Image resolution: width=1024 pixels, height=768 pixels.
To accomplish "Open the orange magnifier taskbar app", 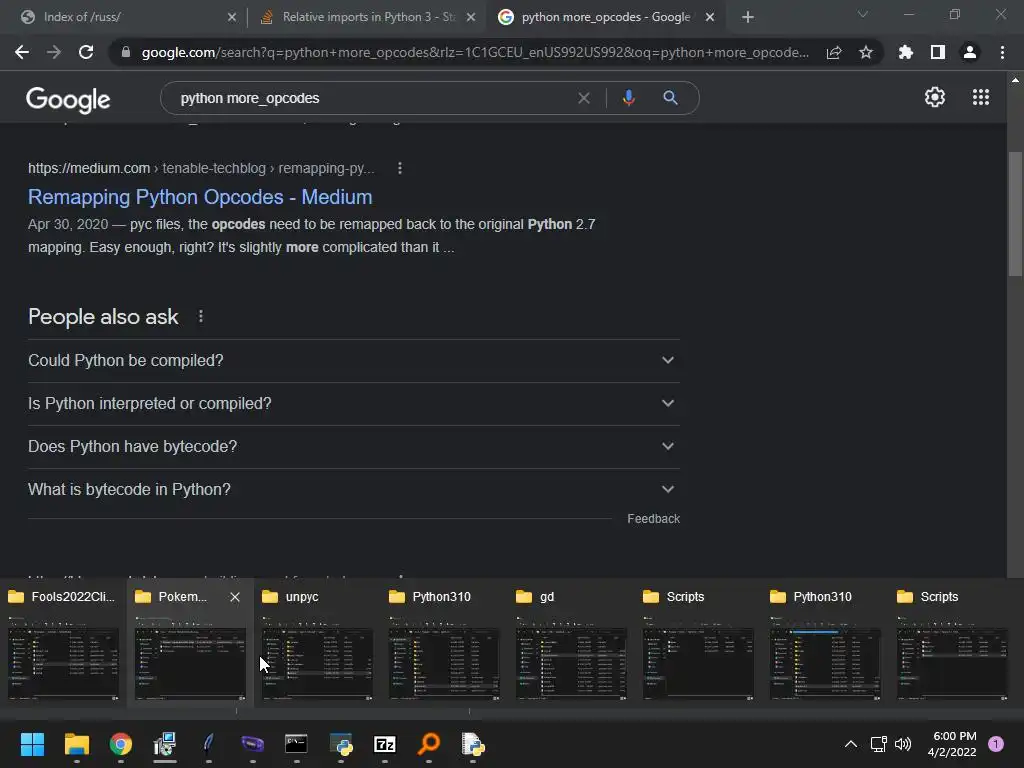I will click(429, 744).
